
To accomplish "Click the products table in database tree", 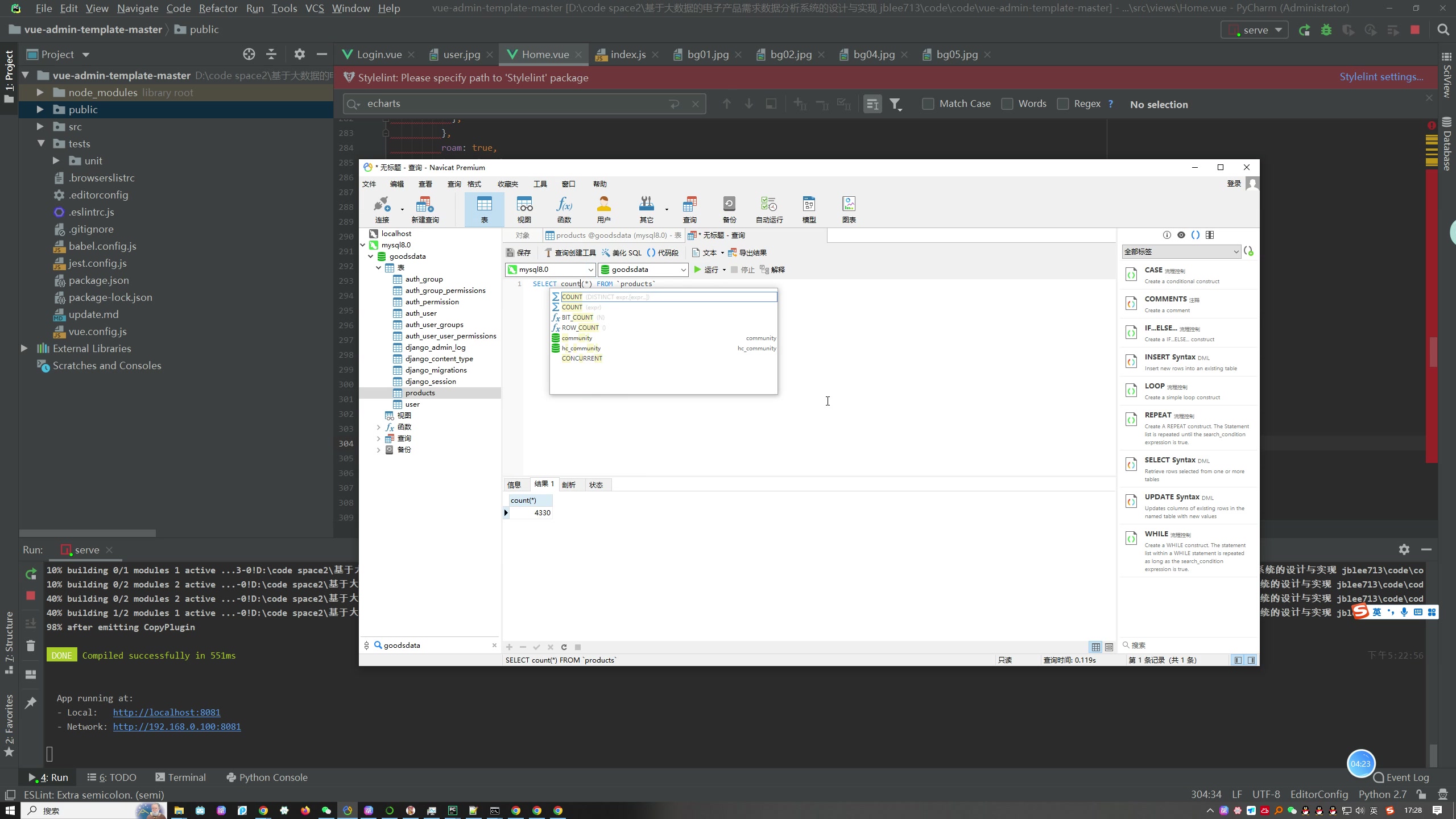I will point(421,392).
